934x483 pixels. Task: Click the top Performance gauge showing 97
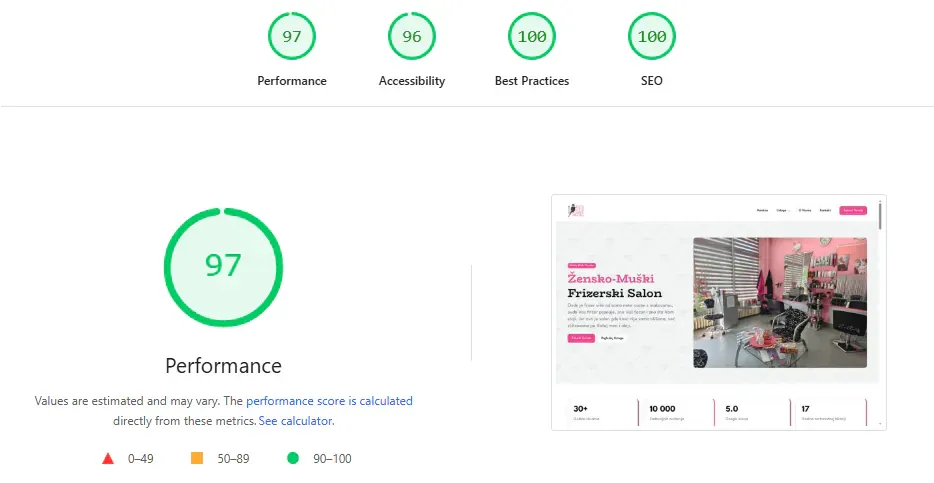[291, 37]
